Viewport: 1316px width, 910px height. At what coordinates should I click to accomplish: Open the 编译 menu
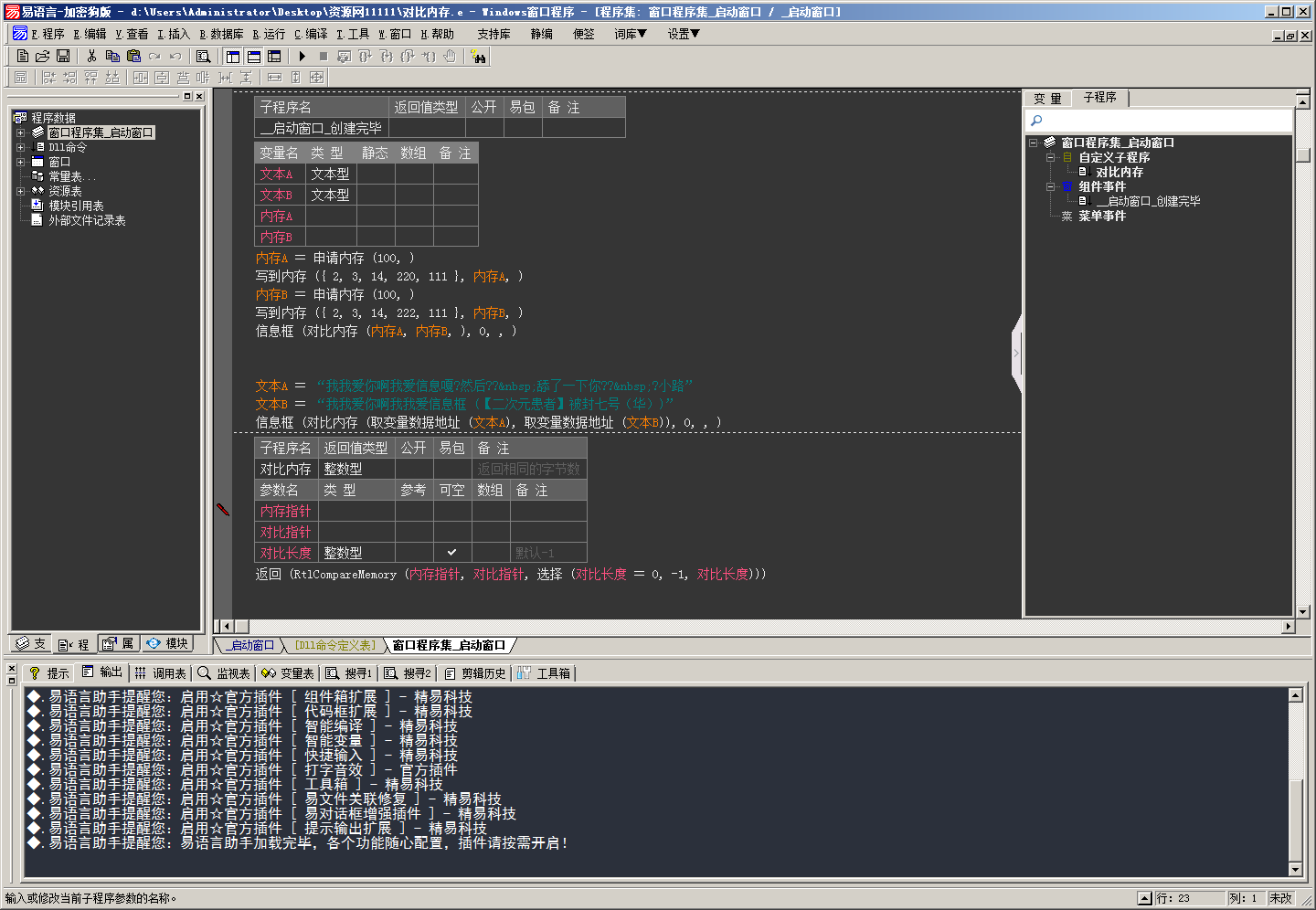pos(311,34)
